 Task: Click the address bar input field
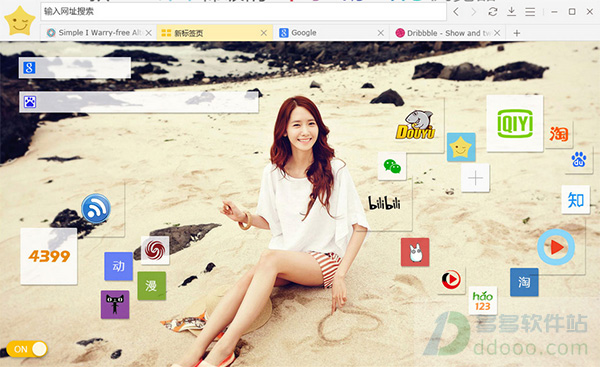[x=243, y=11]
